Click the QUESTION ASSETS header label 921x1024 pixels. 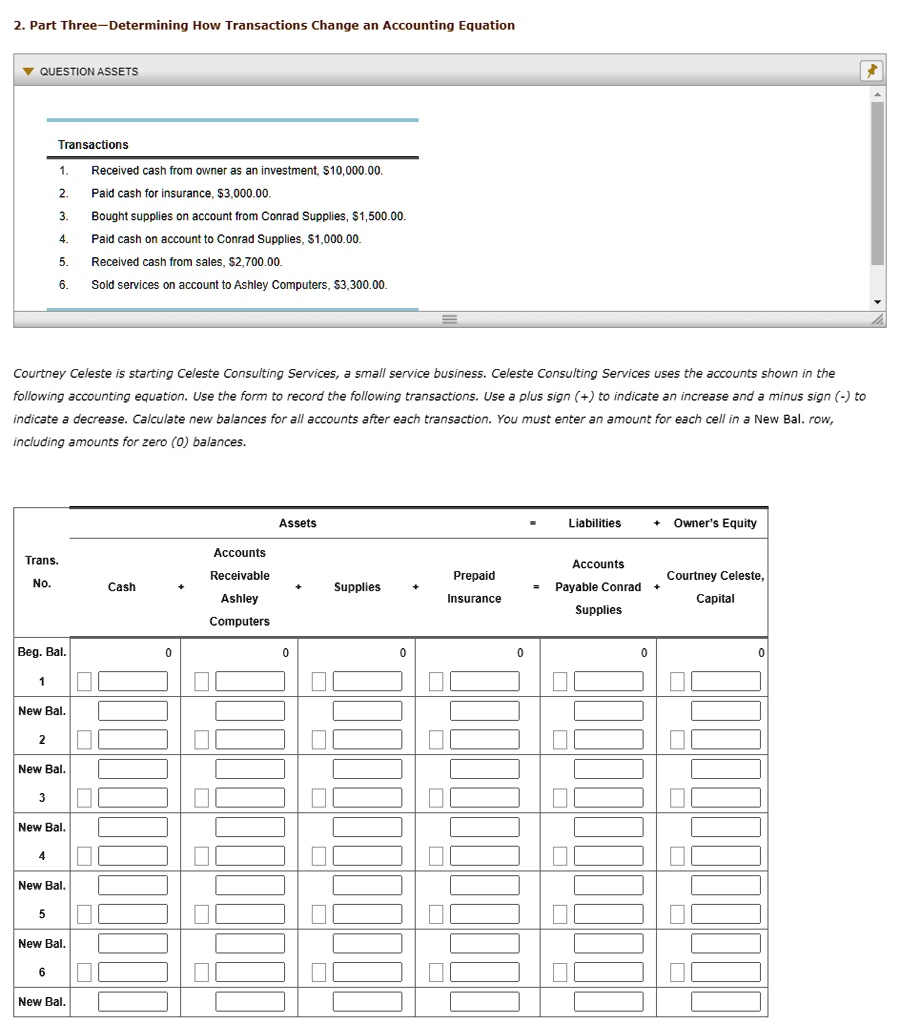[x=89, y=72]
